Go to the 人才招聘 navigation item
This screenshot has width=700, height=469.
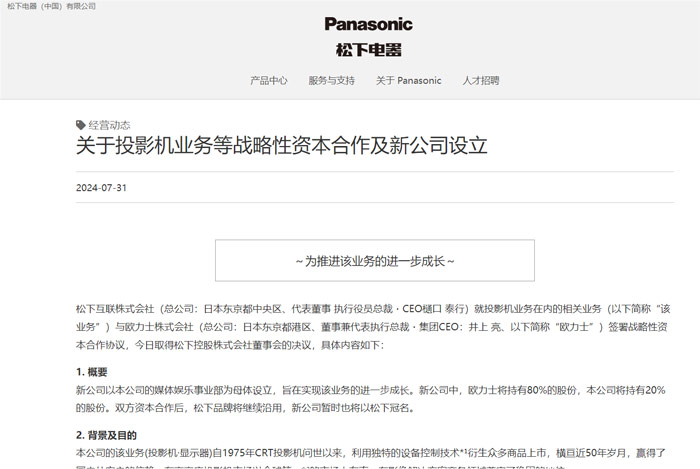(x=480, y=80)
